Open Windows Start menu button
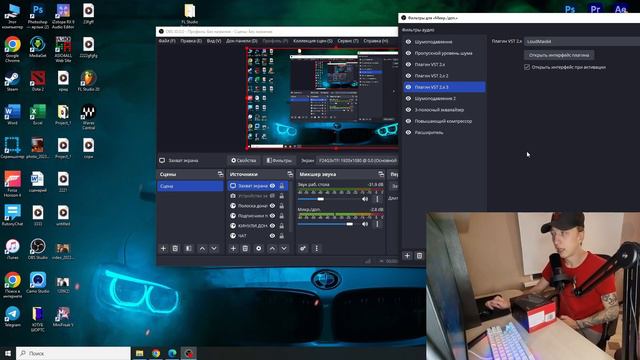640x360 pixels. click(8, 353)
